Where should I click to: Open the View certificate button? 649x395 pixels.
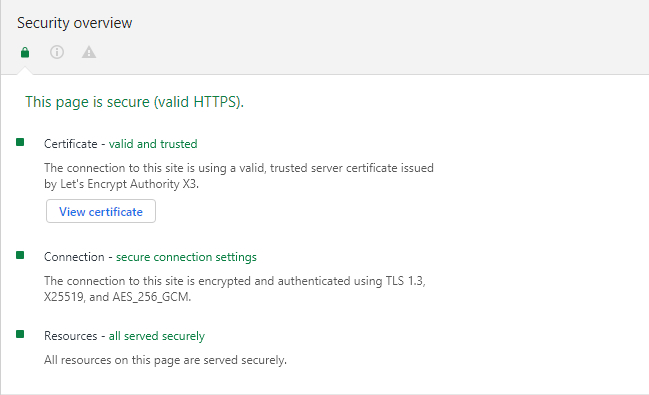point(101,211)
